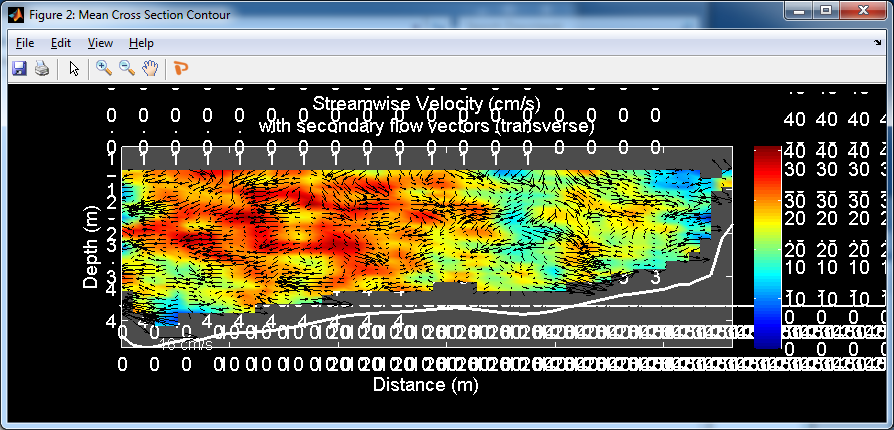Activate the Edit Plot arrow tool
Image resolution: width=894 pixels, height=430 pixels.
[x=73, y=68]
